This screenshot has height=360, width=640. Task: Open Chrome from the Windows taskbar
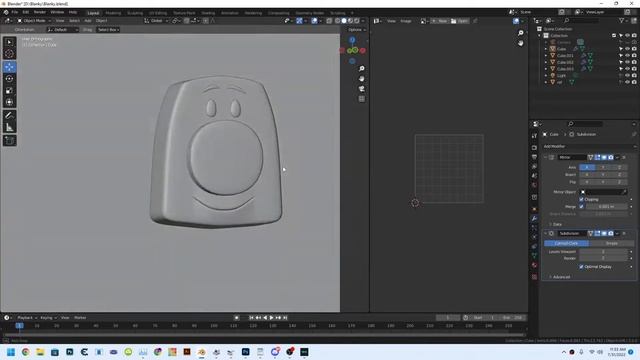[25, 352]
